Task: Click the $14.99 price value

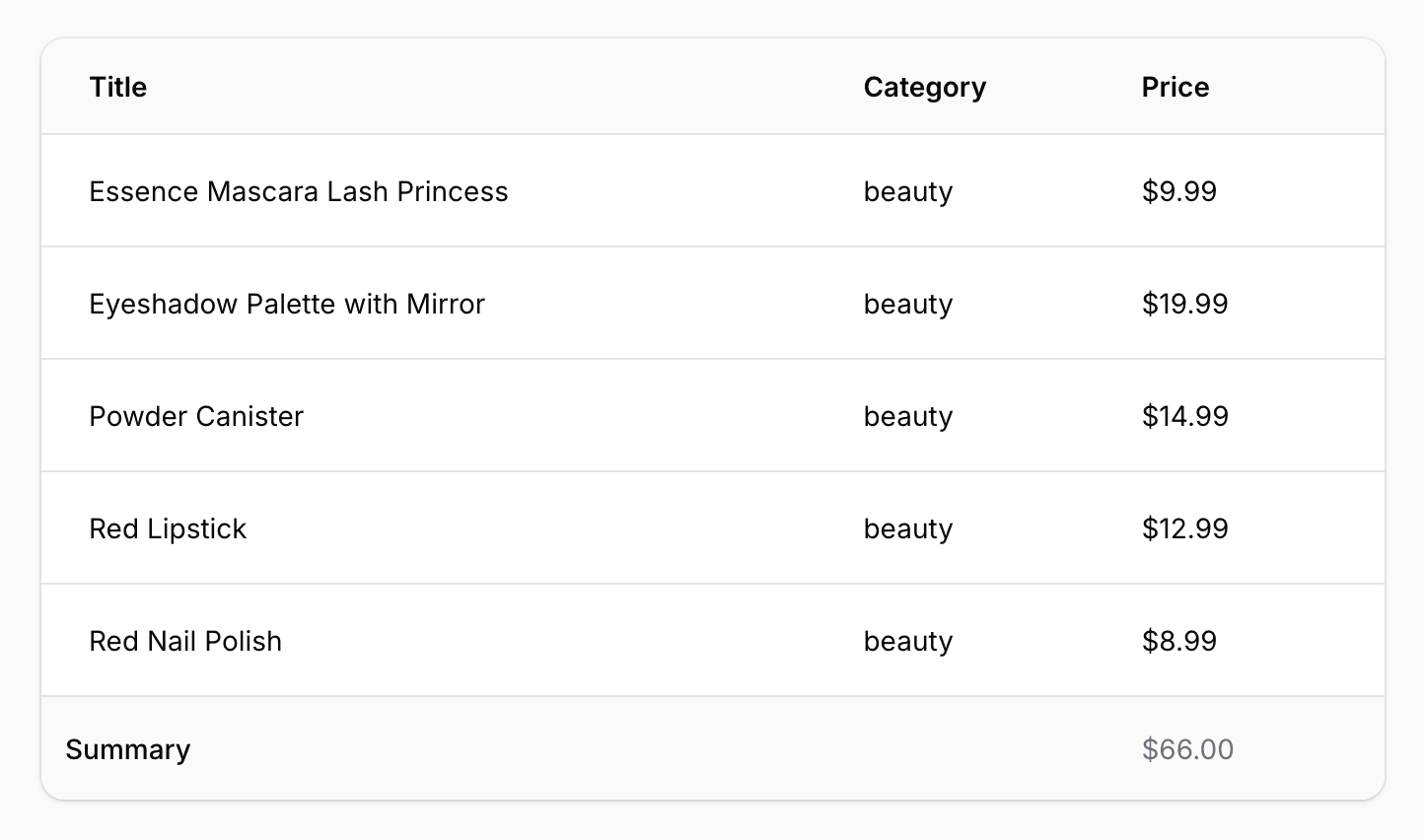Action: pyautogui.click(x=1184, y=416)
